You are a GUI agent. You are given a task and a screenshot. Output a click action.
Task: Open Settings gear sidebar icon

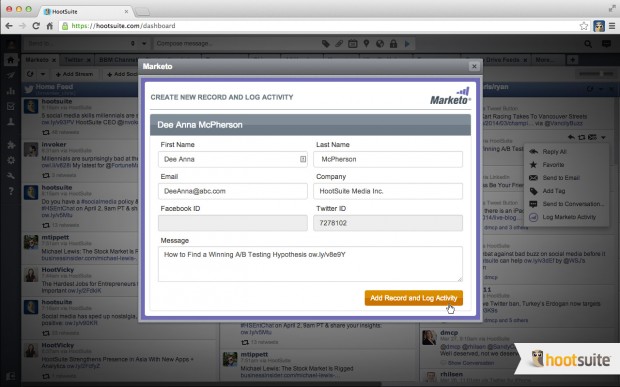[x=11, y=160]
